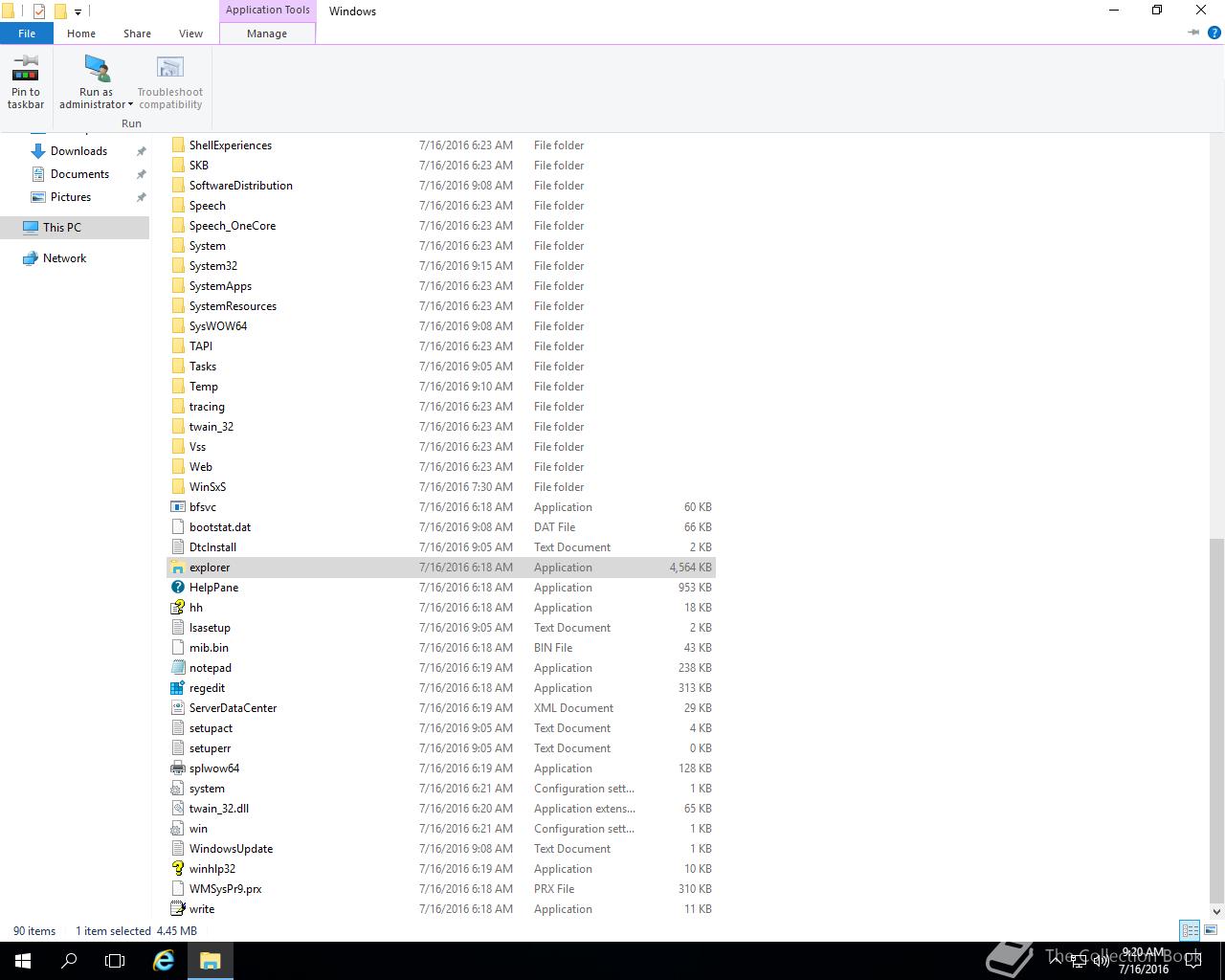Switch to the Home ribbon tab
Viewport: 1225px width, 980px height.
click(81, 33)
